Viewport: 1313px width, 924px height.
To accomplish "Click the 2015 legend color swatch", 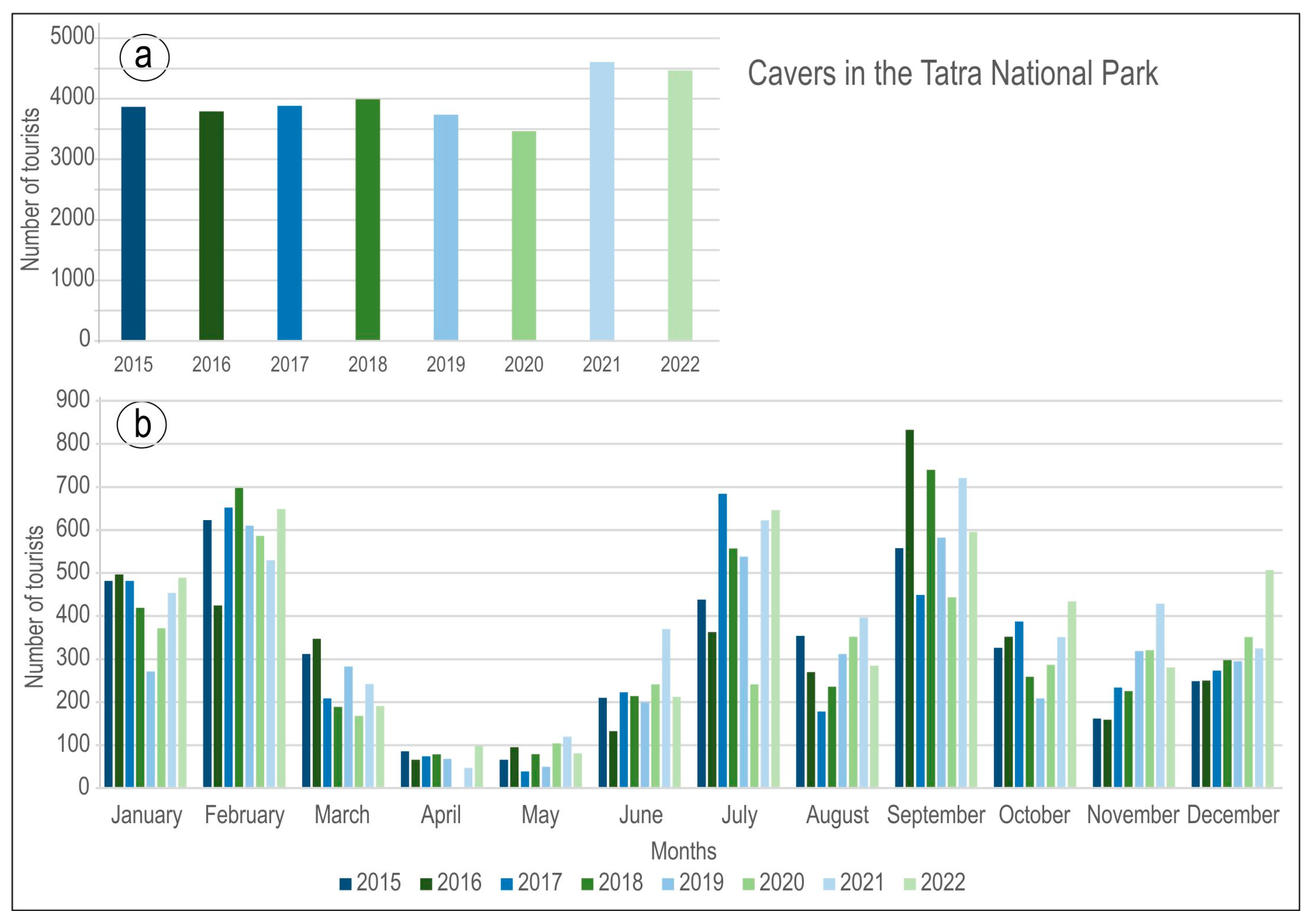I will click(345, 884).
